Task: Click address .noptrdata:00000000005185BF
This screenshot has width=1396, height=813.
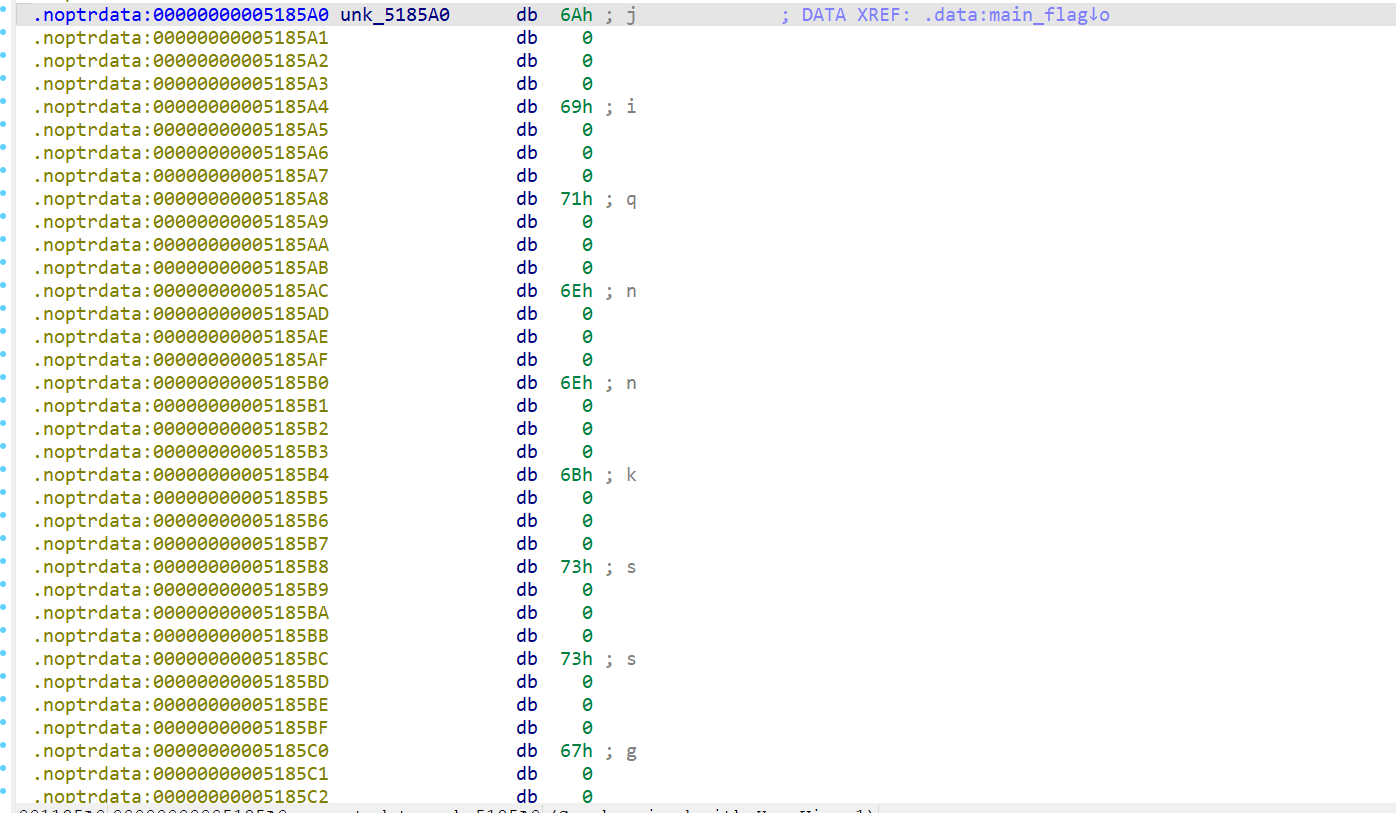Action: 181,728
